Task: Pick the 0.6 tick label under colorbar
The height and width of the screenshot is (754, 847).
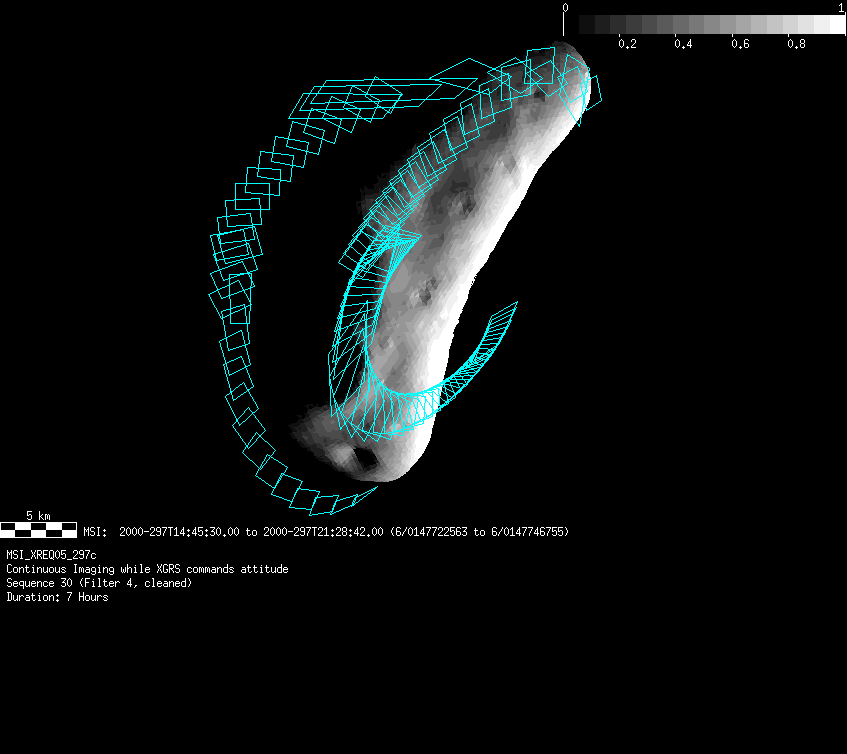Action: (740, 44)
